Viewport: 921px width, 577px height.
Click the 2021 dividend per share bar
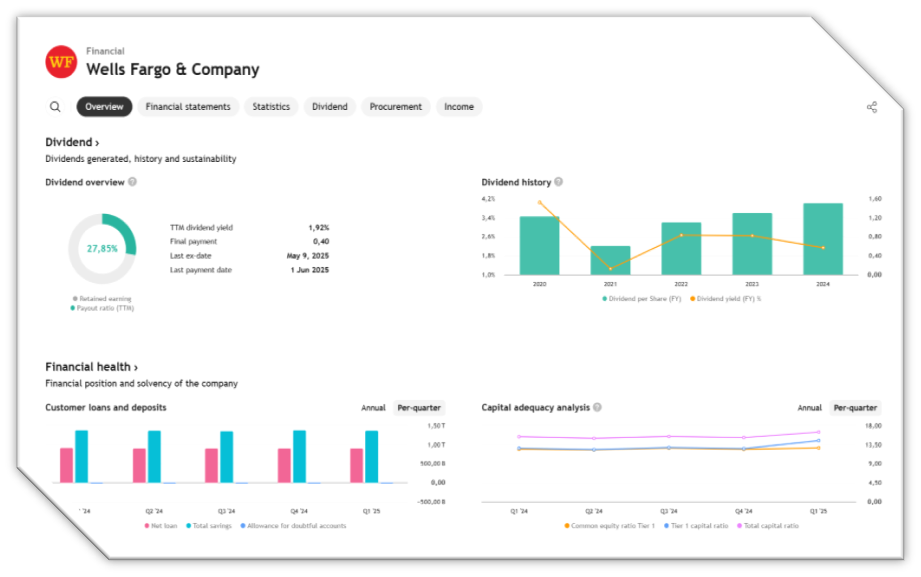pyautogui.click(x=610, y=260)
